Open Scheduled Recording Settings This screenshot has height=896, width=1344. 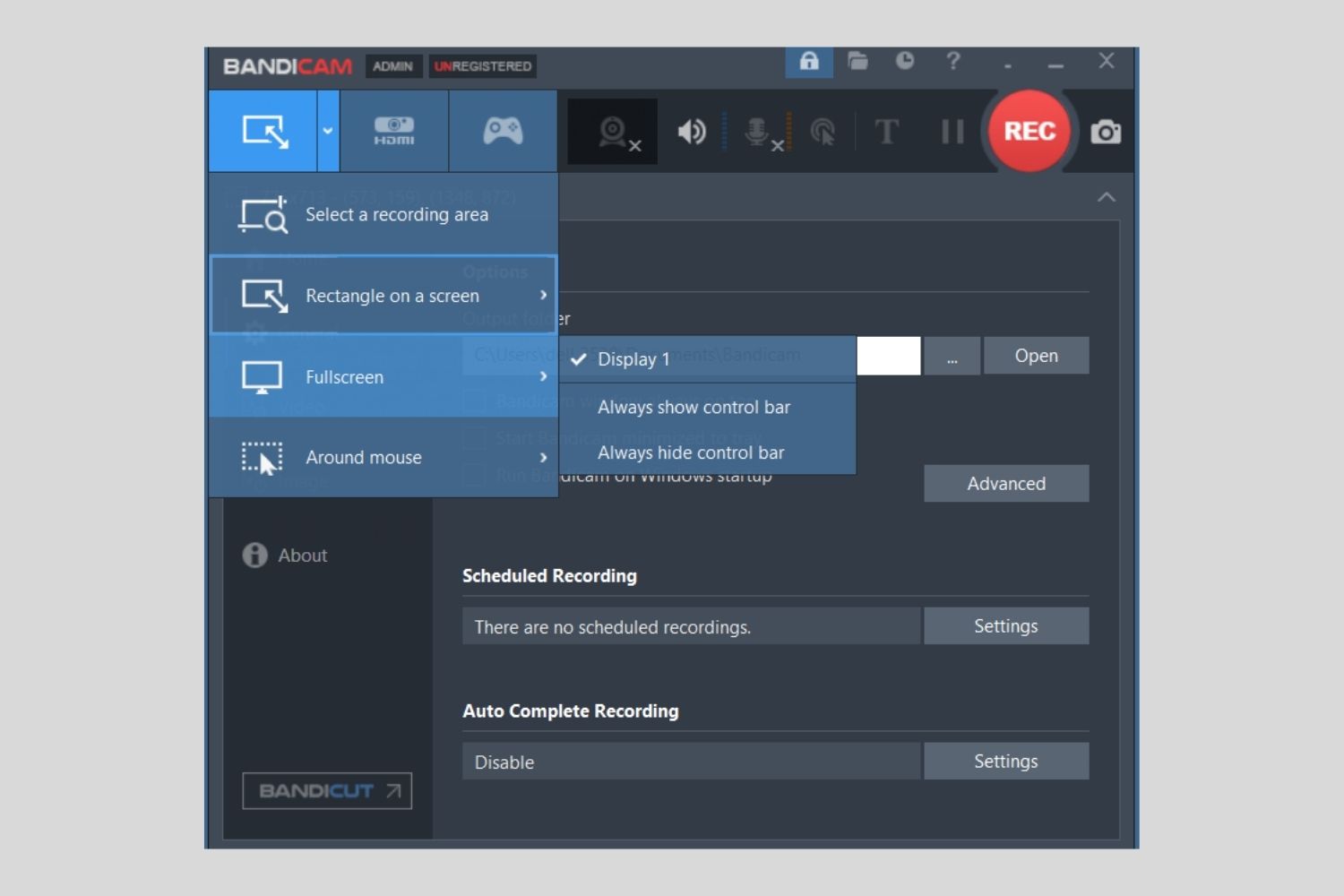(x=1006, y=625)
